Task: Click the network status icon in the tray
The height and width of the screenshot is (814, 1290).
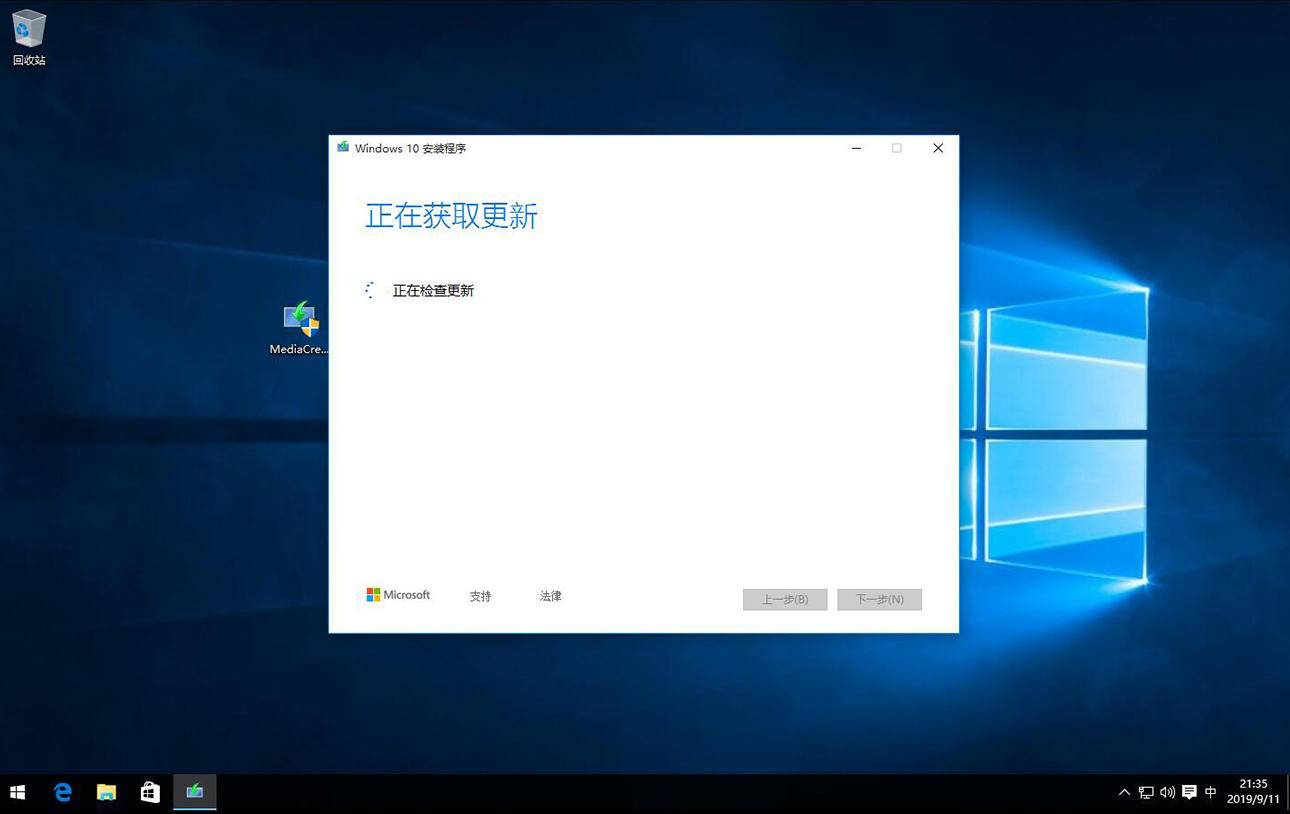Action: click(x=1146, y=791)
